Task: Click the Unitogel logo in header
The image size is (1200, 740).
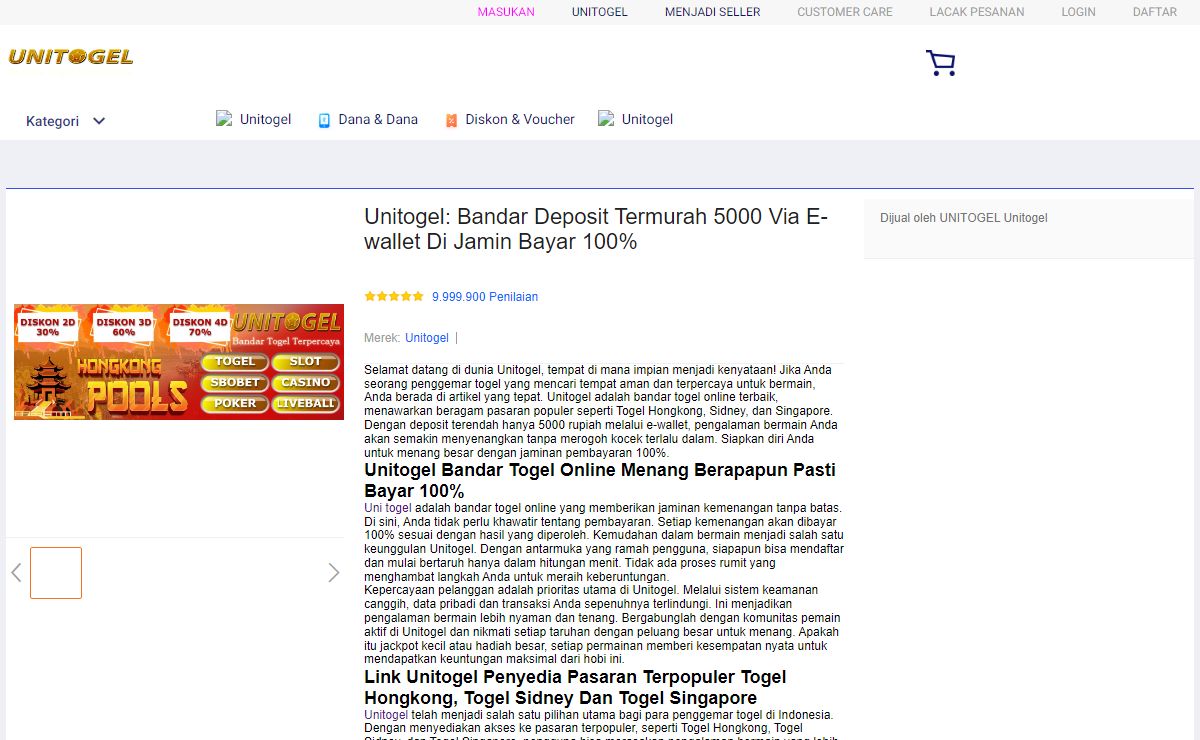Action: 71,57
